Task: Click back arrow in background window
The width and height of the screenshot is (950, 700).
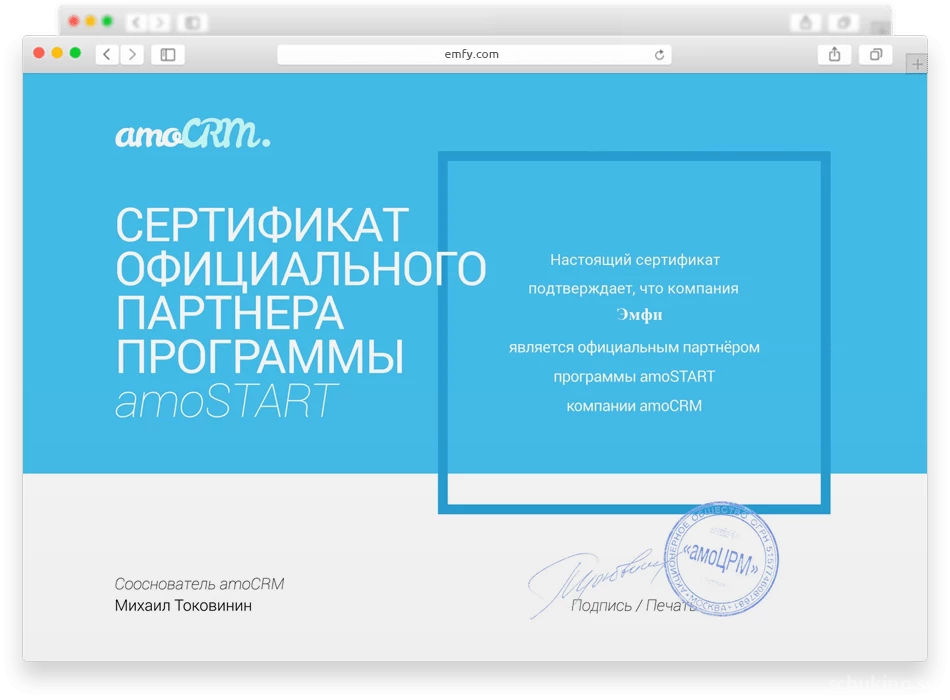Action: tap(136, 22)
